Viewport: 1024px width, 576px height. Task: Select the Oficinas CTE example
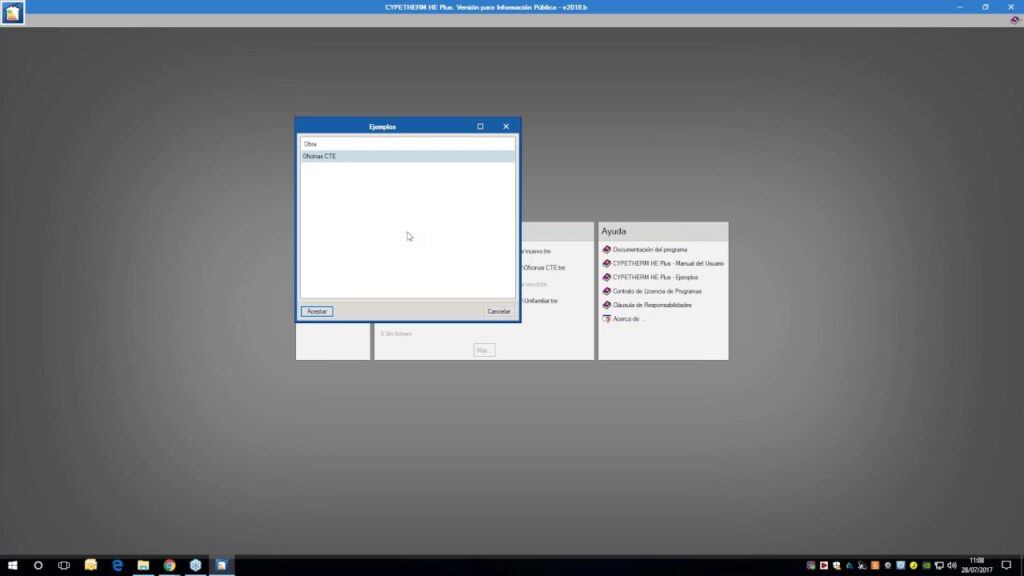click(x=320, y=157)
